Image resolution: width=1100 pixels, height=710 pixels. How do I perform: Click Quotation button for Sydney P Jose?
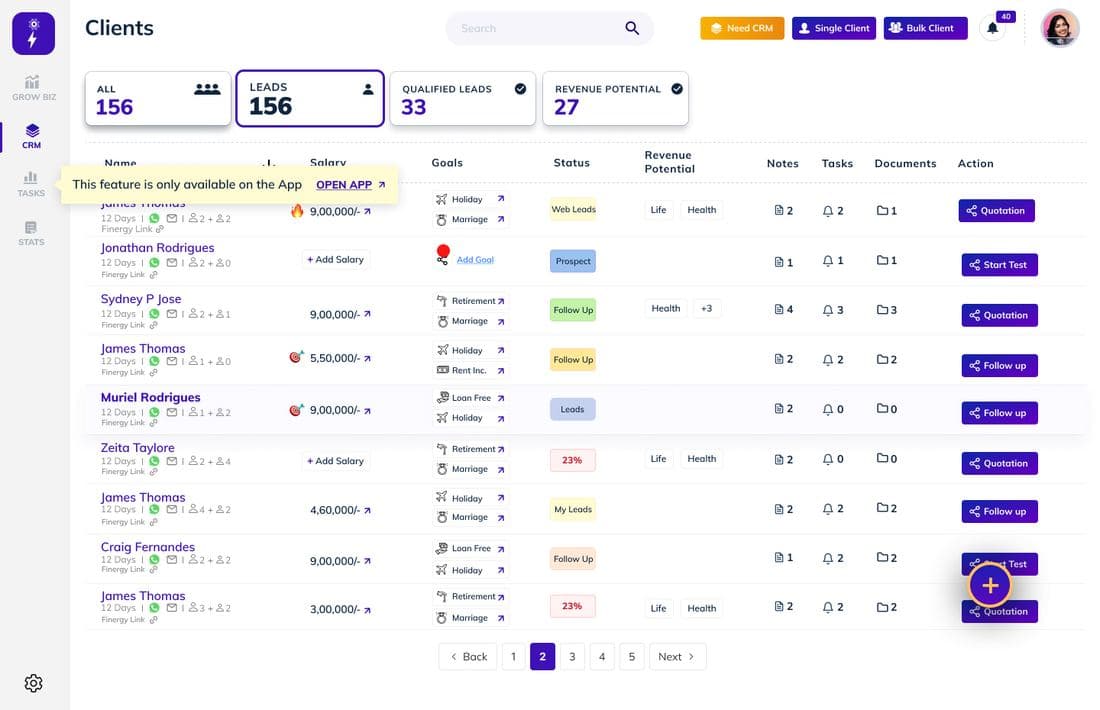(x=999, y=315)
